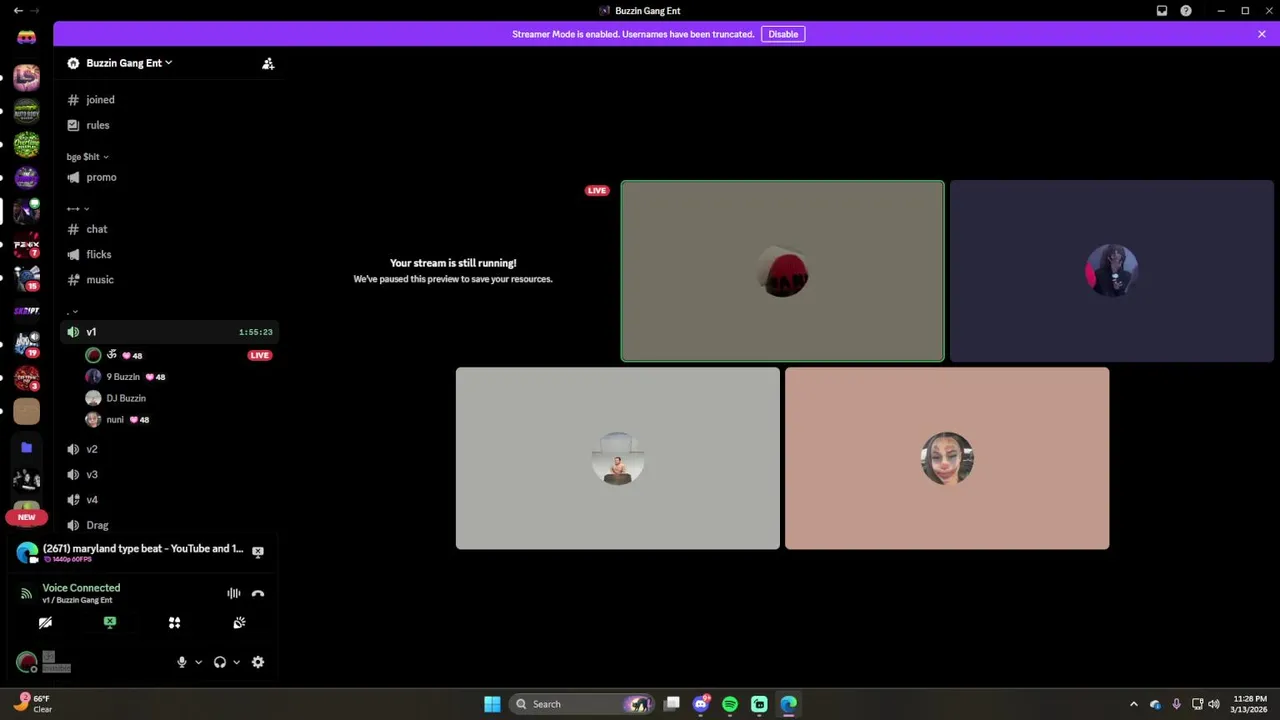Screen dimensions: 1280x720
Task: Open the server icon with 15 badge
Action: pyautogui.click(x=27, y=277)
